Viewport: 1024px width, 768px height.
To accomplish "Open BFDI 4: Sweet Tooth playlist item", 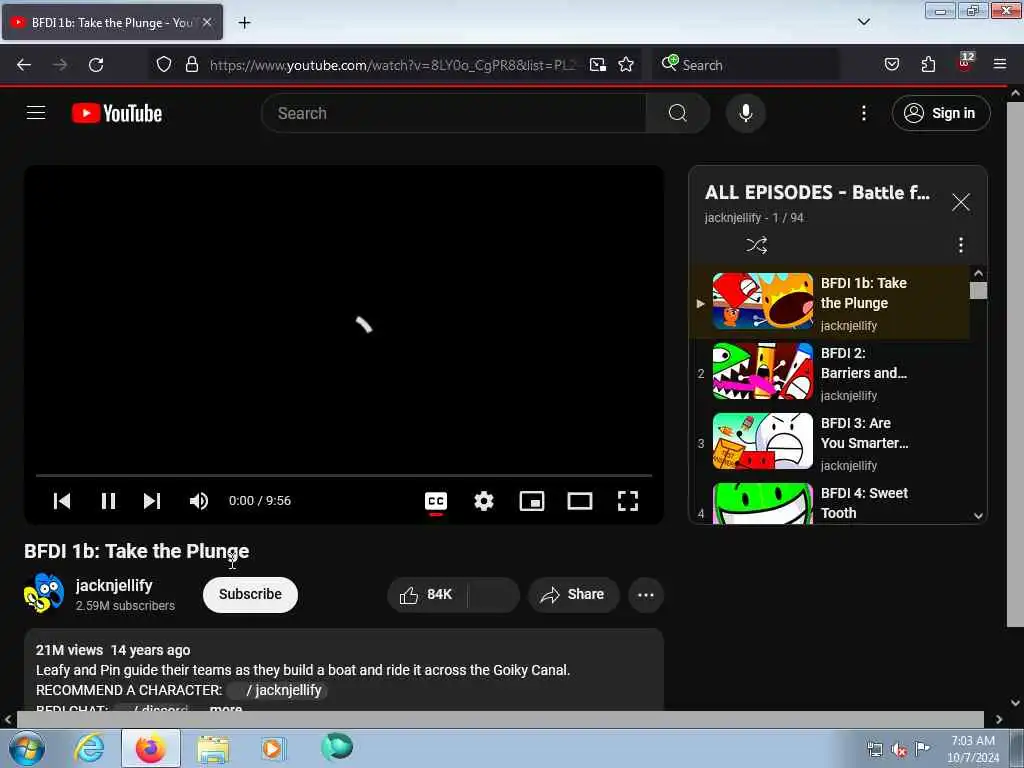I will click(831, 503).
